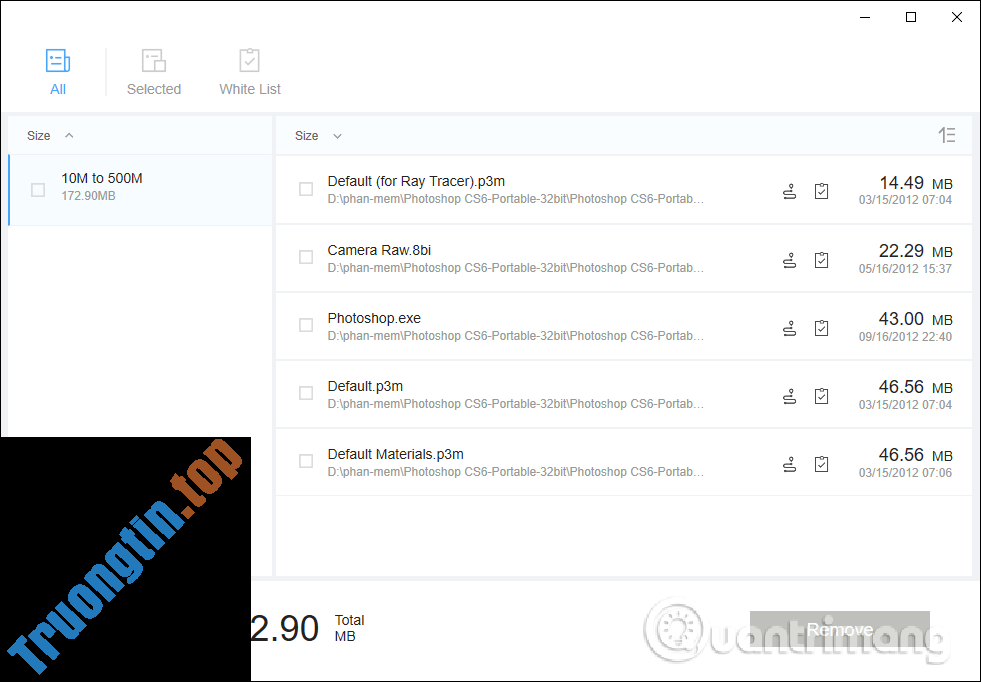Toggle the Size sort arrow in left panel
The width and height of the screenshot is (981, 682).
(69, 136)
